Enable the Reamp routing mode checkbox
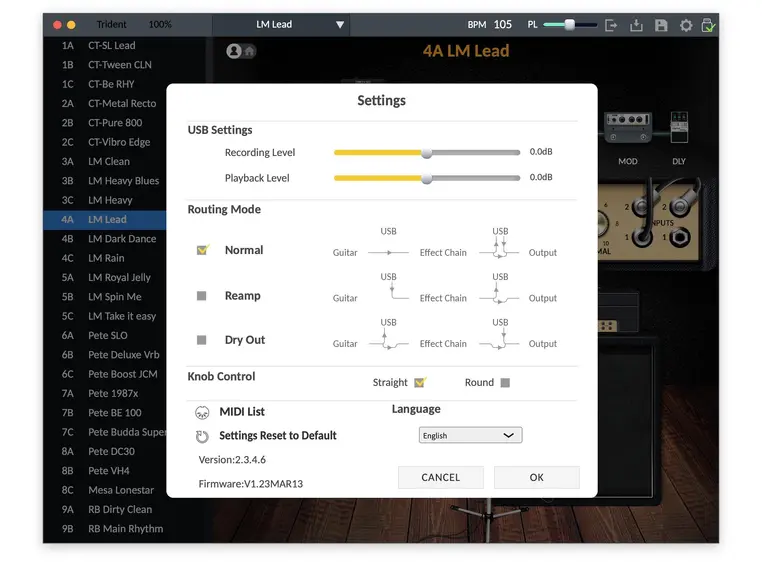This screenshot has width=762, height=562. point(202,296)
